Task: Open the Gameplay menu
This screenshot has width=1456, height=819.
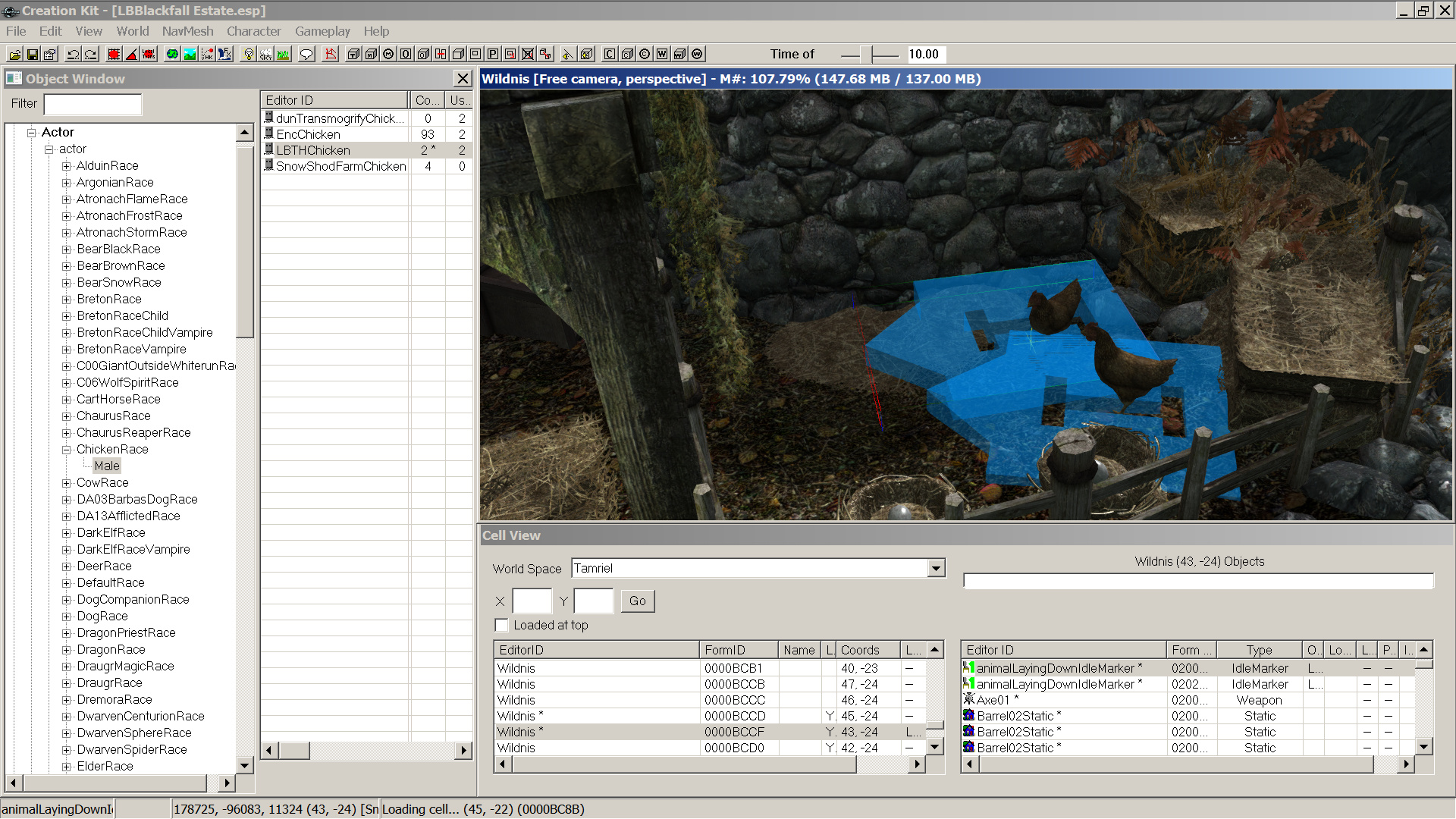Action: 322,31
